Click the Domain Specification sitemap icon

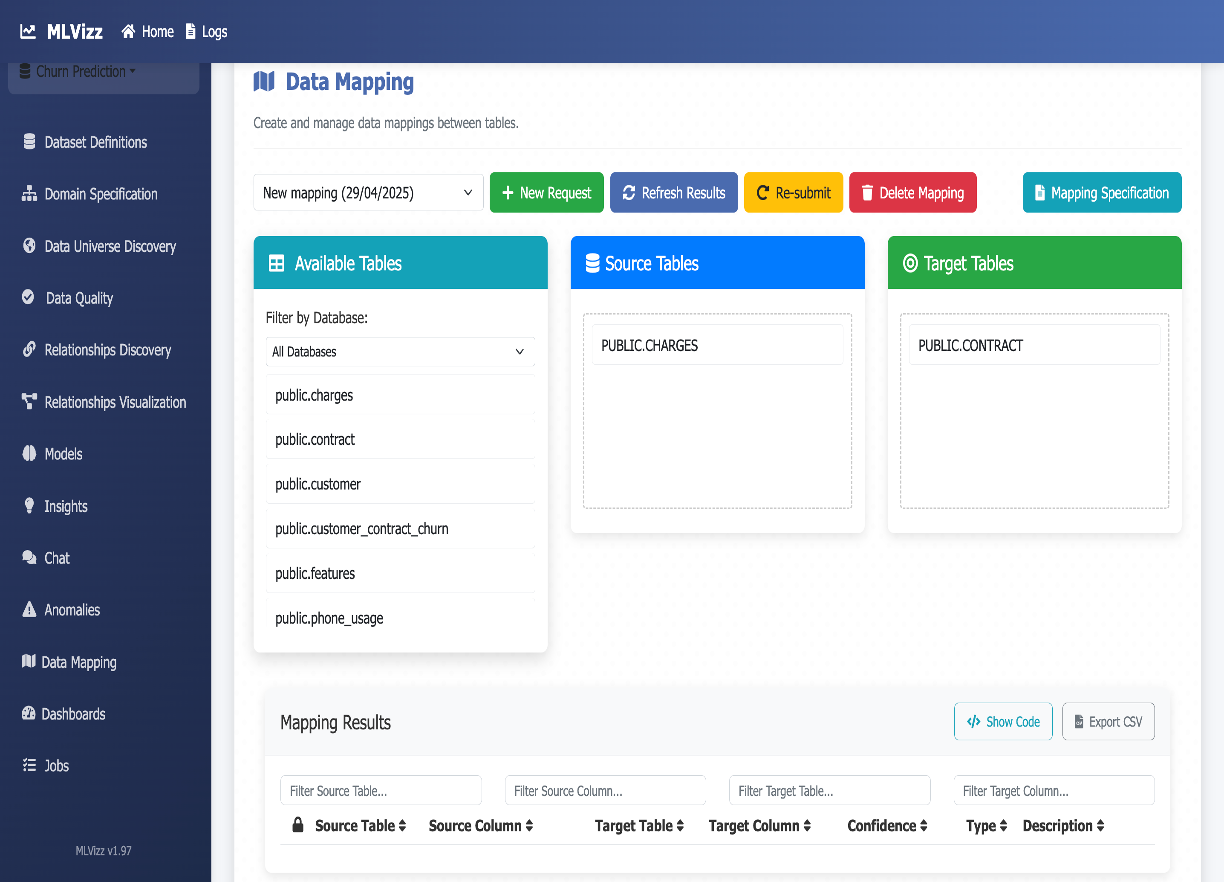(x=29, y=194)
